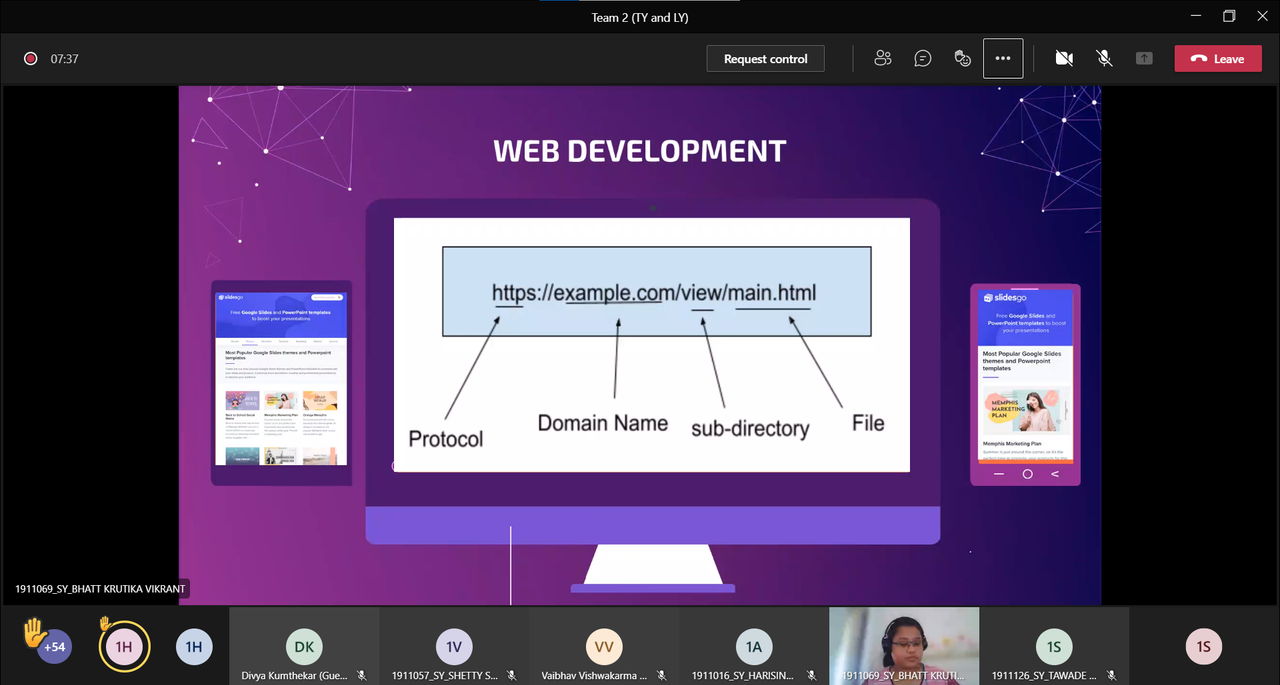Viewport: 1280px width, 685px height.
Task: Open raise hand reactions menu
Action: (x=963, y=59)
